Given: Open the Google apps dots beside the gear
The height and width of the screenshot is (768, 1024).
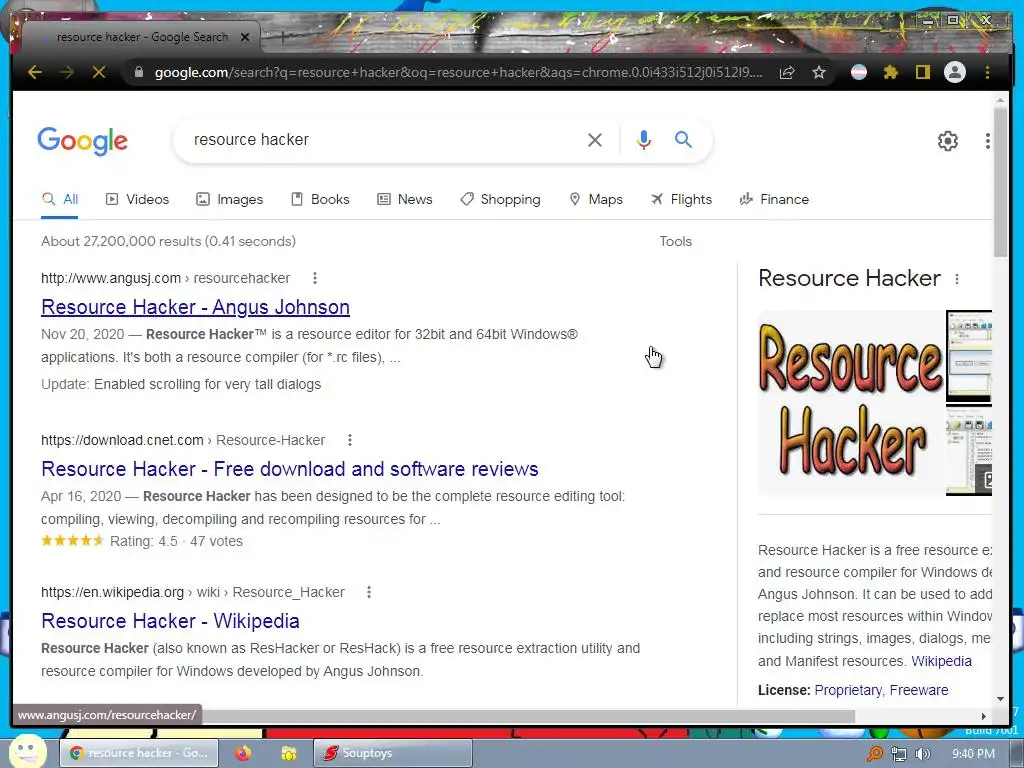Looking at the screenshot, I should click(987, 140).
